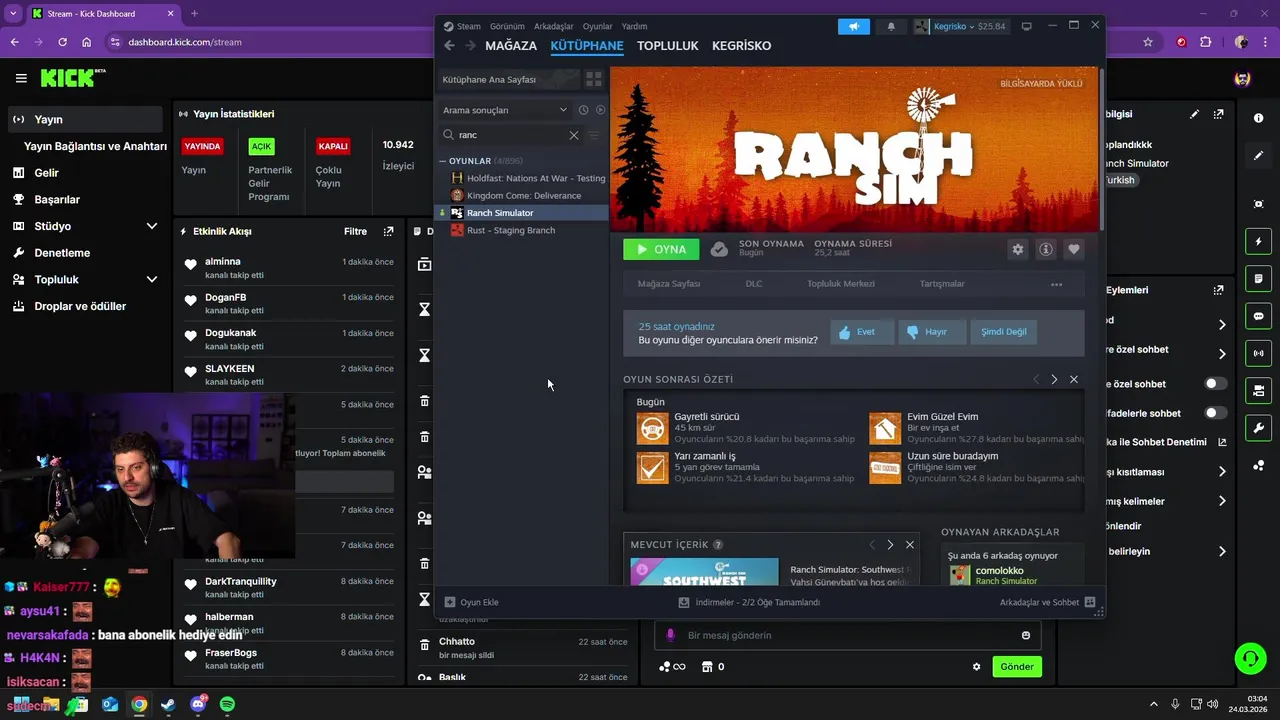Open Spotify from Windows taskbar

click(x=227, y=704)
